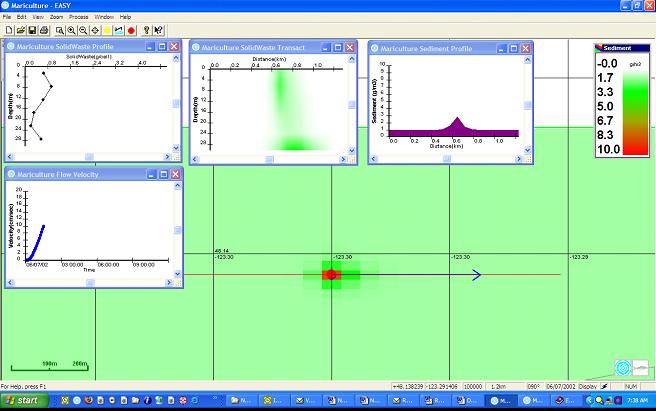Open the View menu

pos(38,17)
